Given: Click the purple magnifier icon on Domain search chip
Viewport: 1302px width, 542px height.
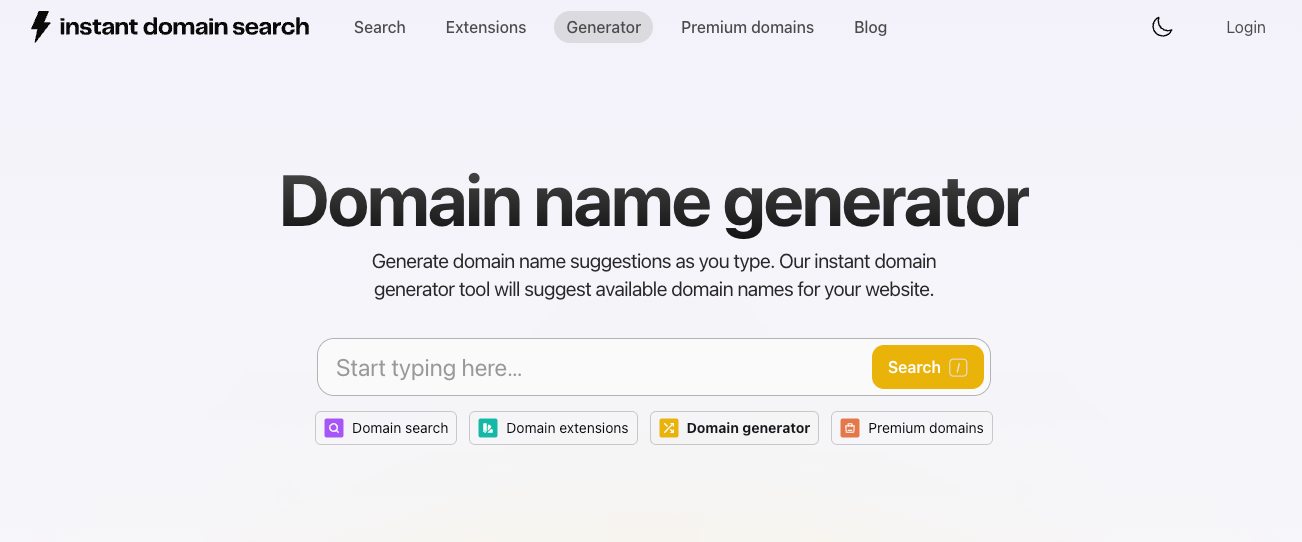Looking at the screenshot, I should pos(334,428).
